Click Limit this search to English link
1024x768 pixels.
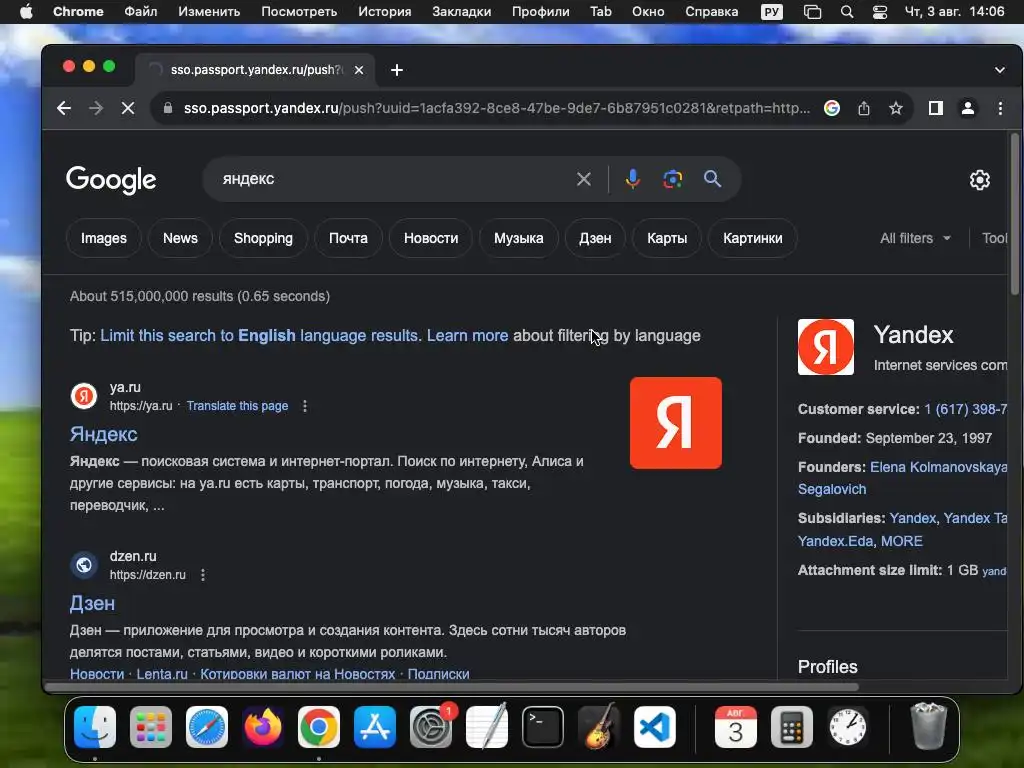[x=259, y=336]
